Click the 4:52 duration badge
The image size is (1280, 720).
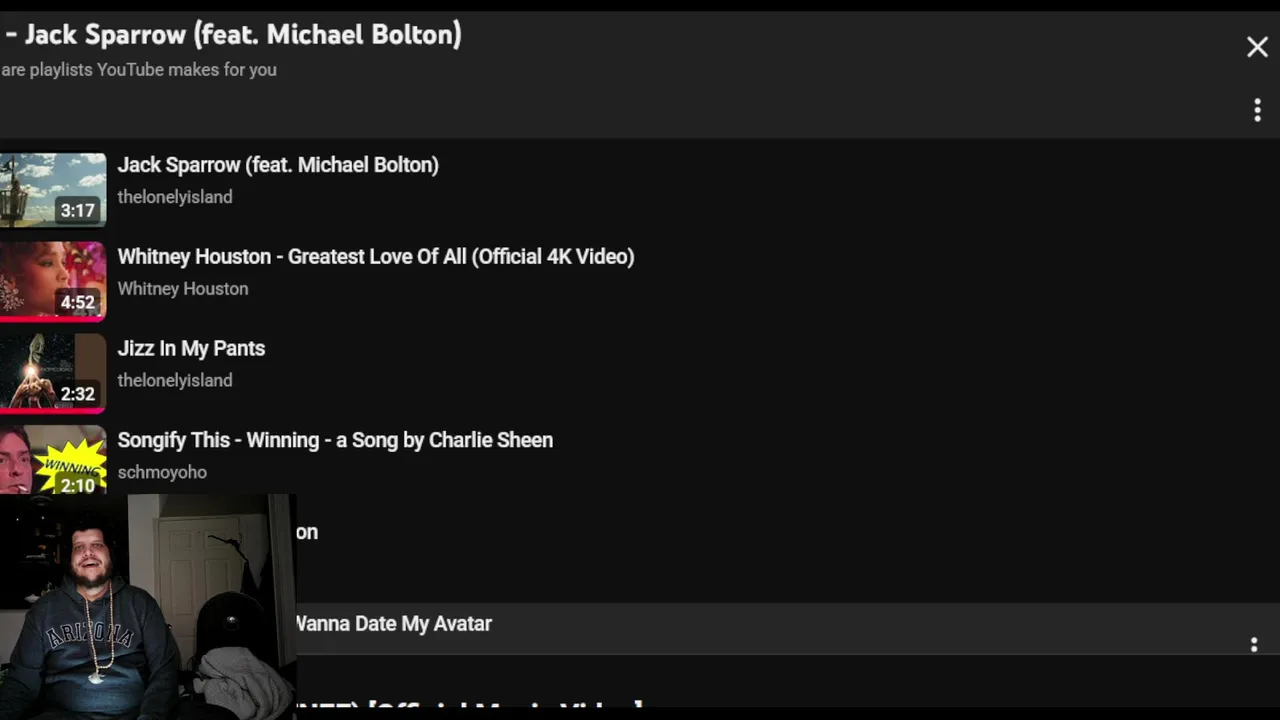point(77,302)
